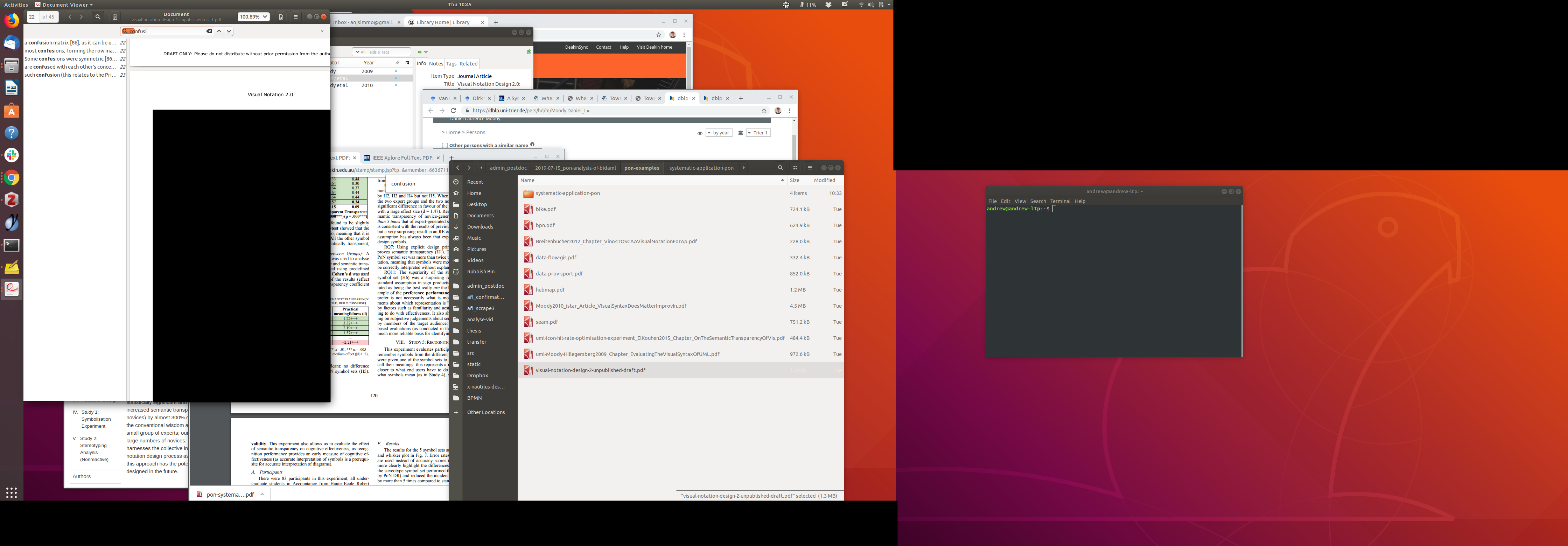
Task: Open the 100.89% zoom level dropdown
Action: click(253, 17)
